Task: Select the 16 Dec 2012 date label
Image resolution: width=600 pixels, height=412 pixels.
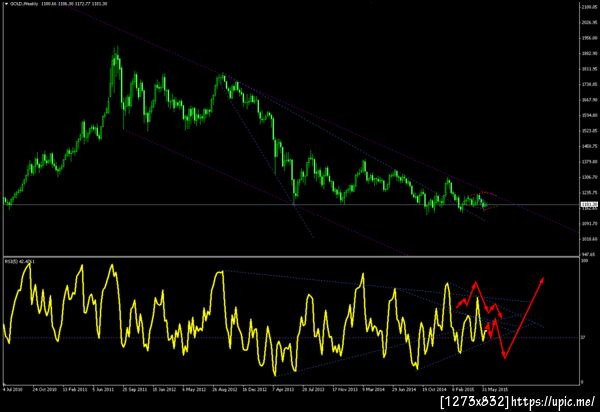Action: 254,389
